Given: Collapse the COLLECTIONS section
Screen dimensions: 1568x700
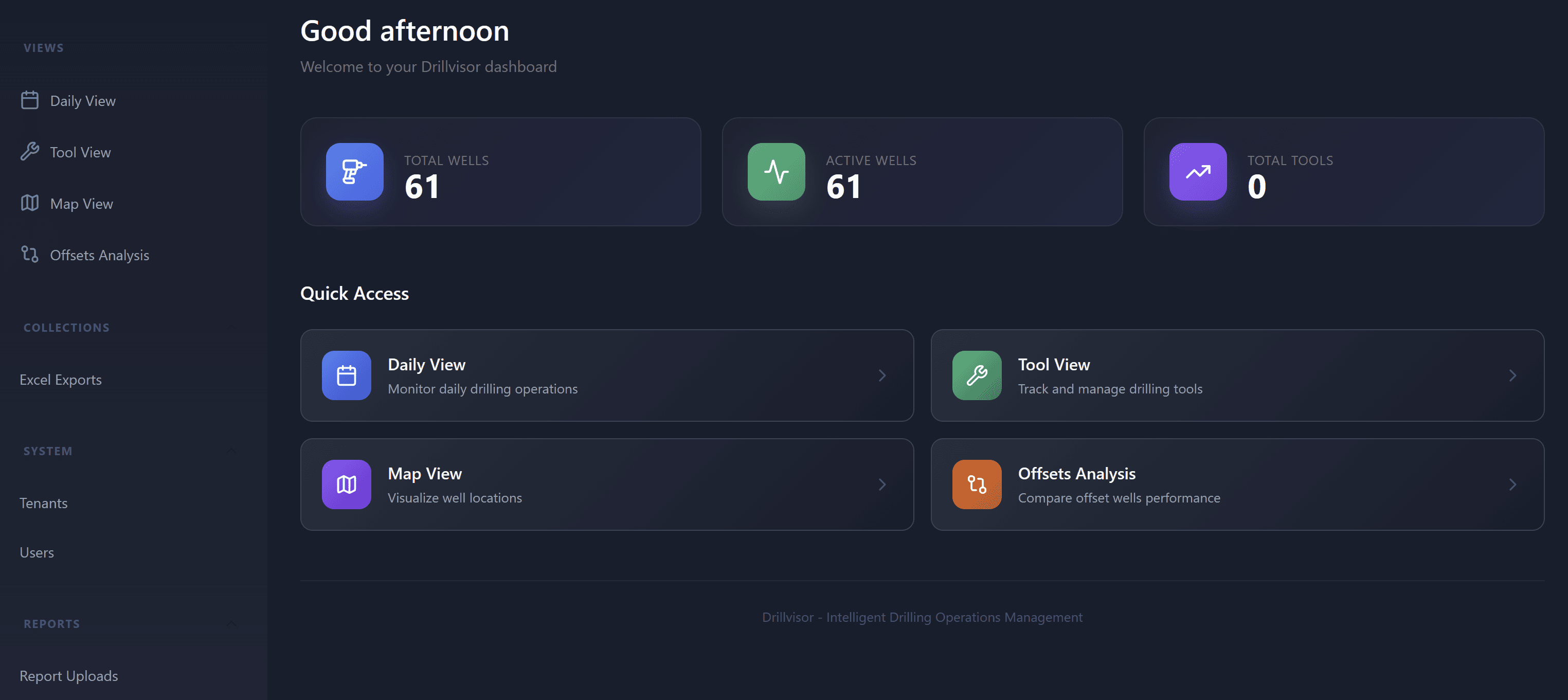Looking at the screenshot, I should pyautogui.click(x=231, y=327).
